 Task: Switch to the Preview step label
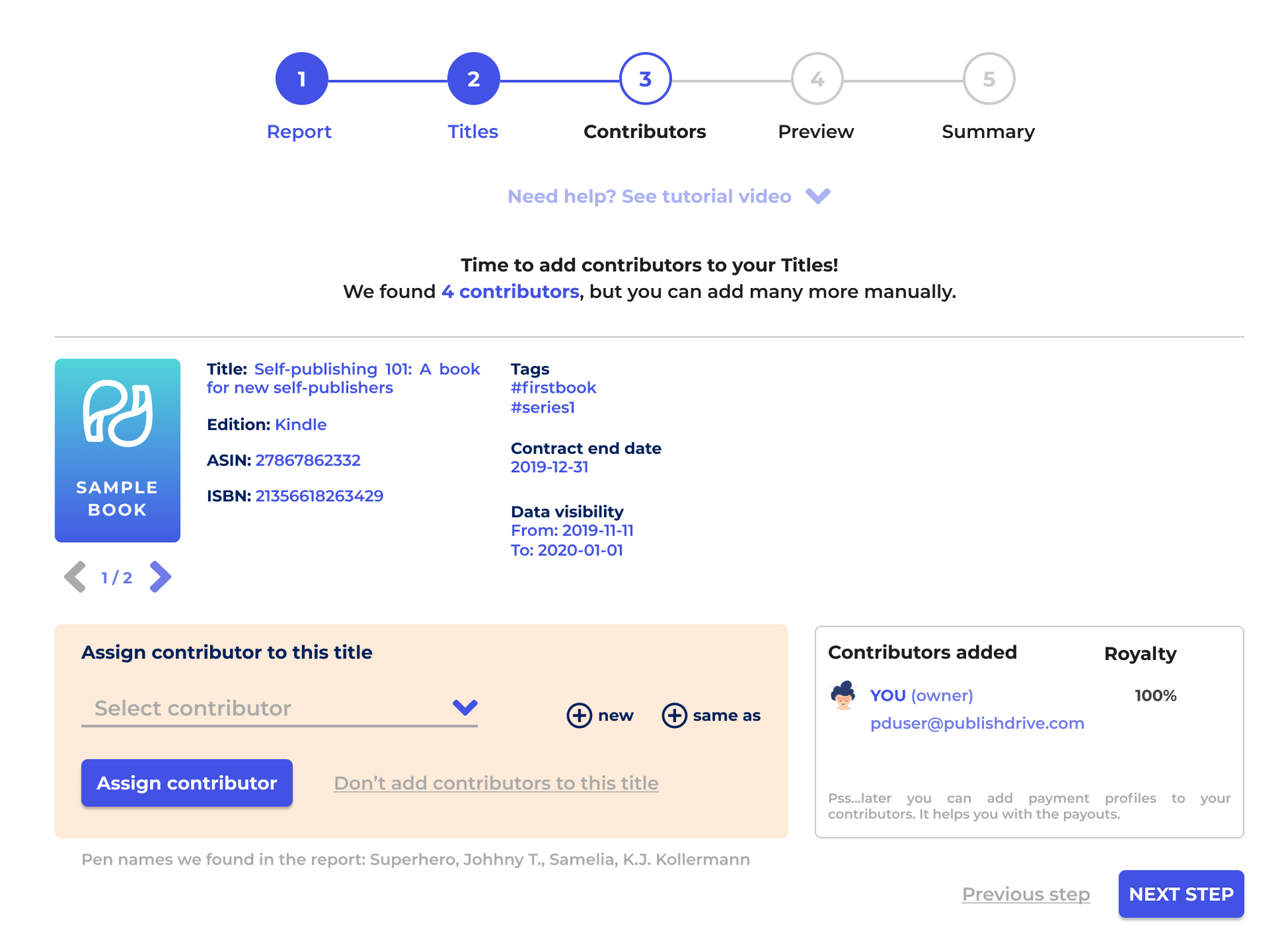816,131
